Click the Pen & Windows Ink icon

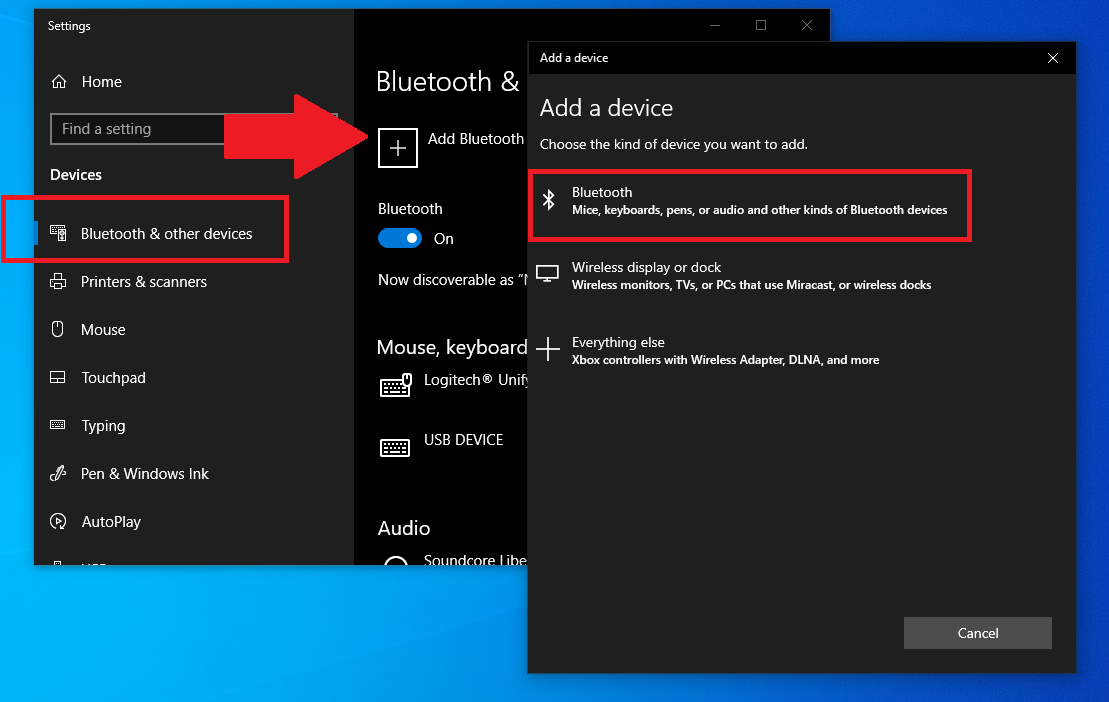pyautogui.click(x=60, y=473)
